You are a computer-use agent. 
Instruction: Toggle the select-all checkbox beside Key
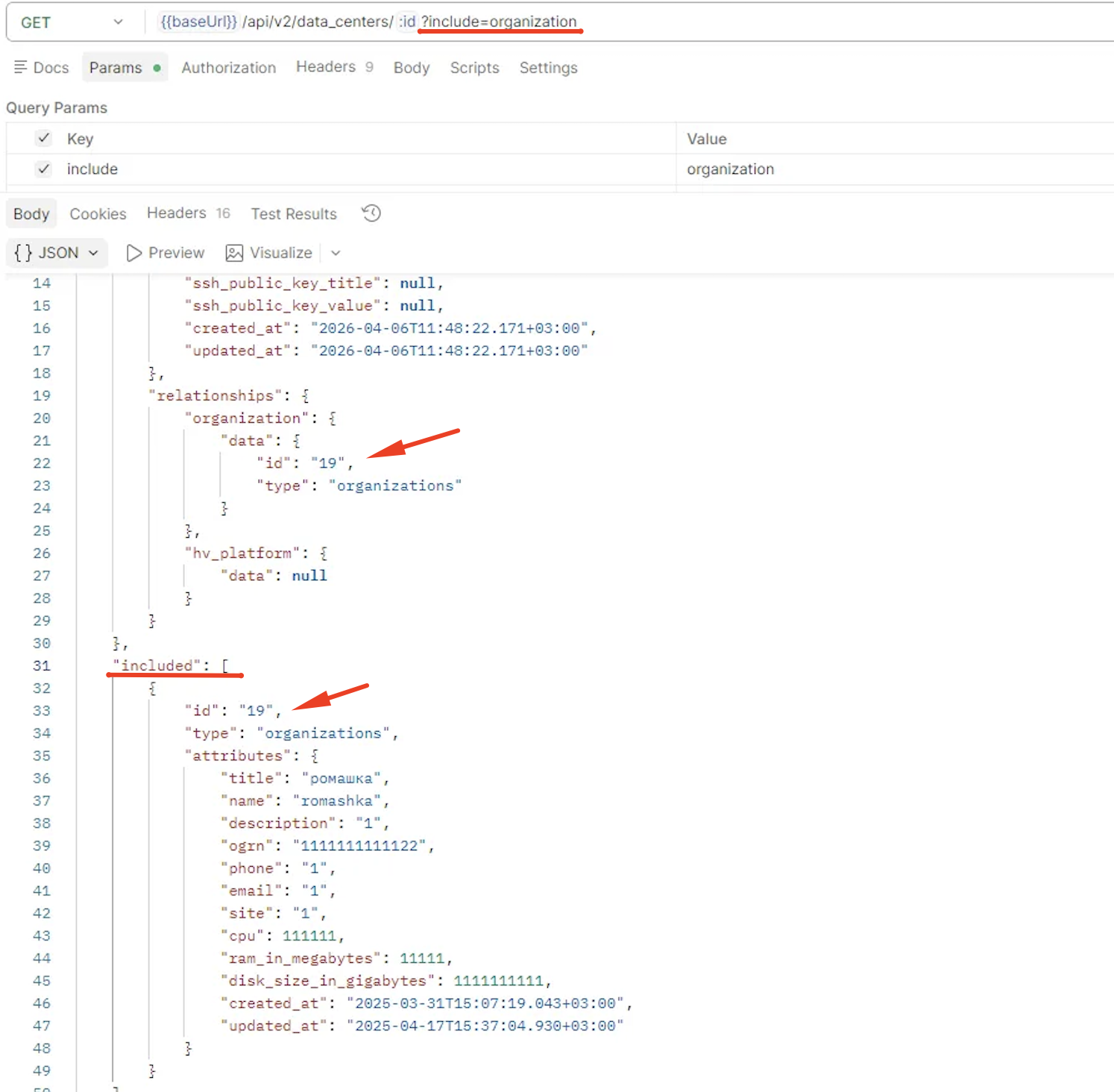[x=44, y=138]
